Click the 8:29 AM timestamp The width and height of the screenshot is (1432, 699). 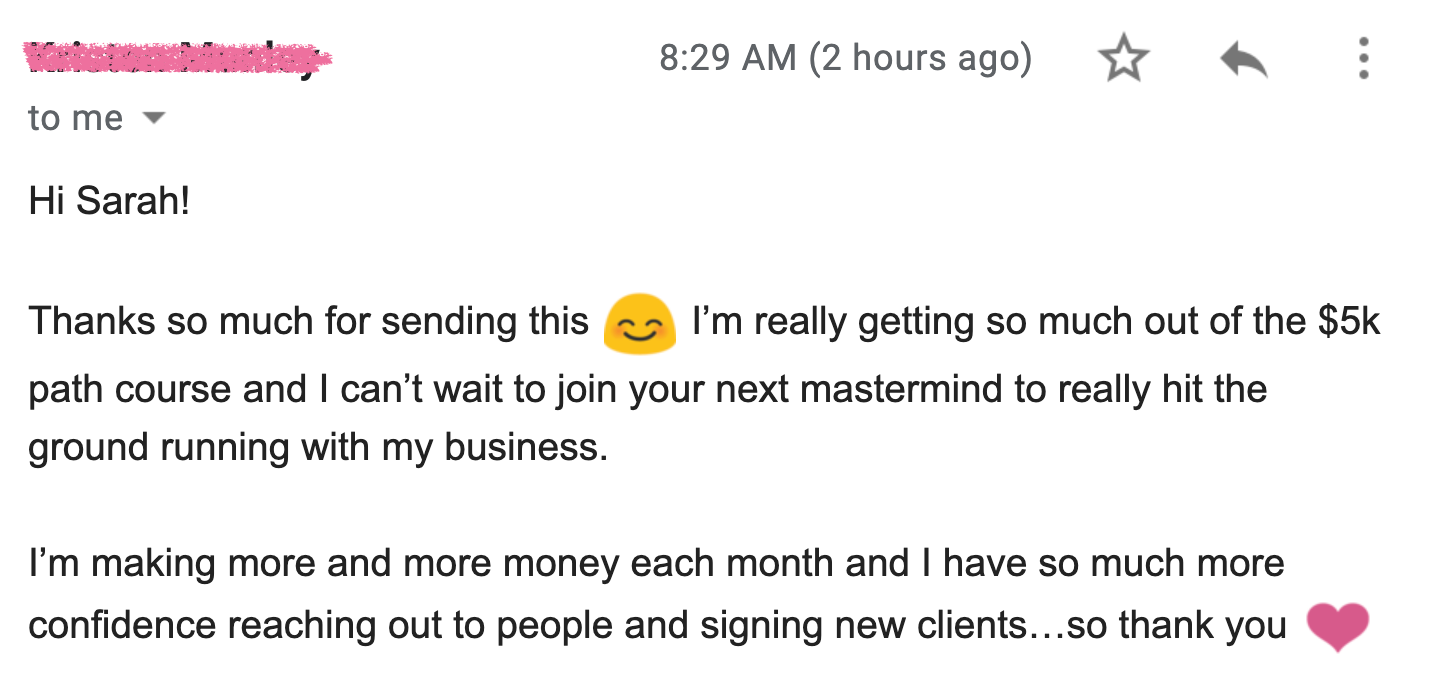(728, 58)
